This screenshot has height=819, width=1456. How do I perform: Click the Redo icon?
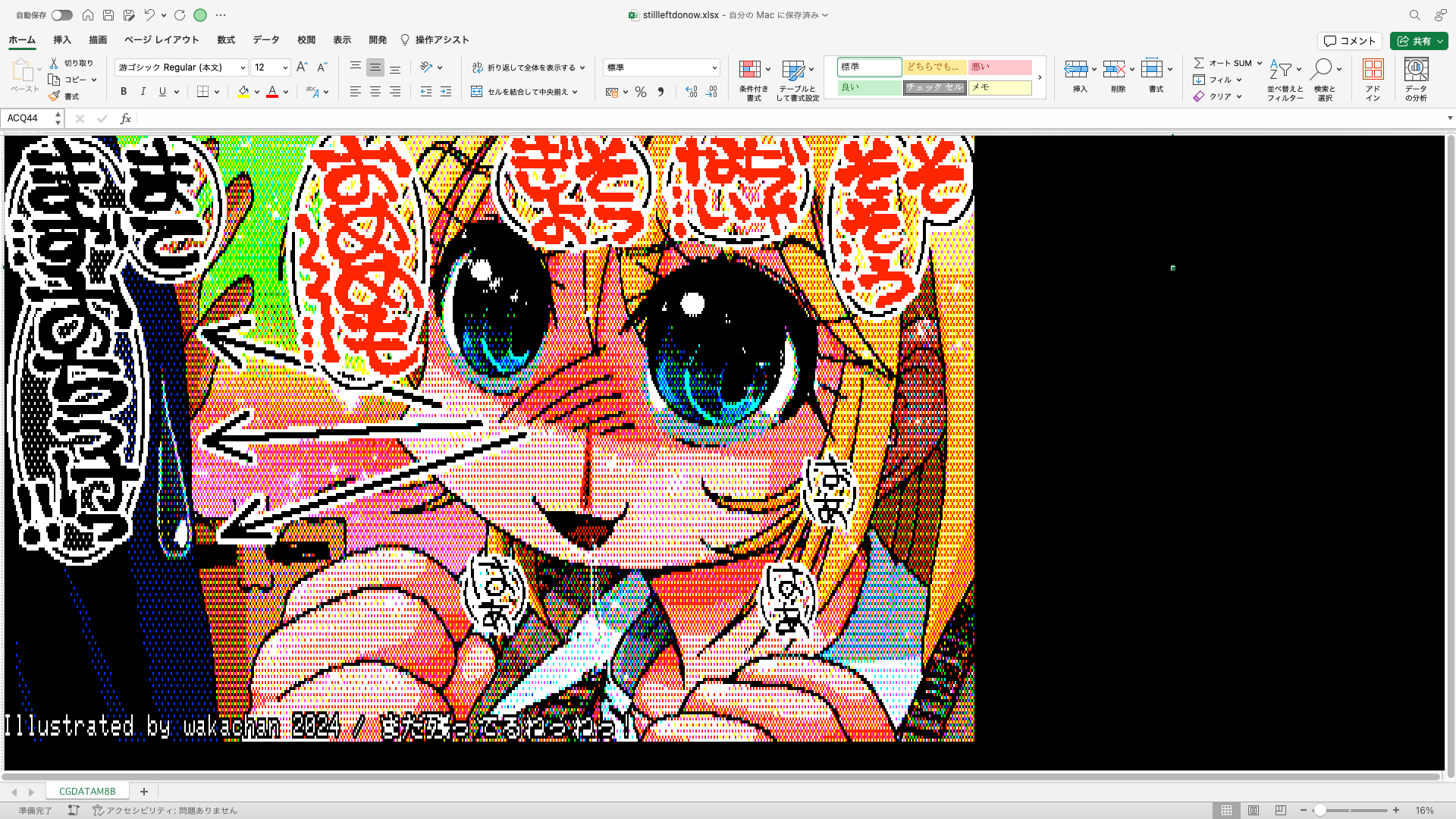pyautogui.click(x=180, y=15)
